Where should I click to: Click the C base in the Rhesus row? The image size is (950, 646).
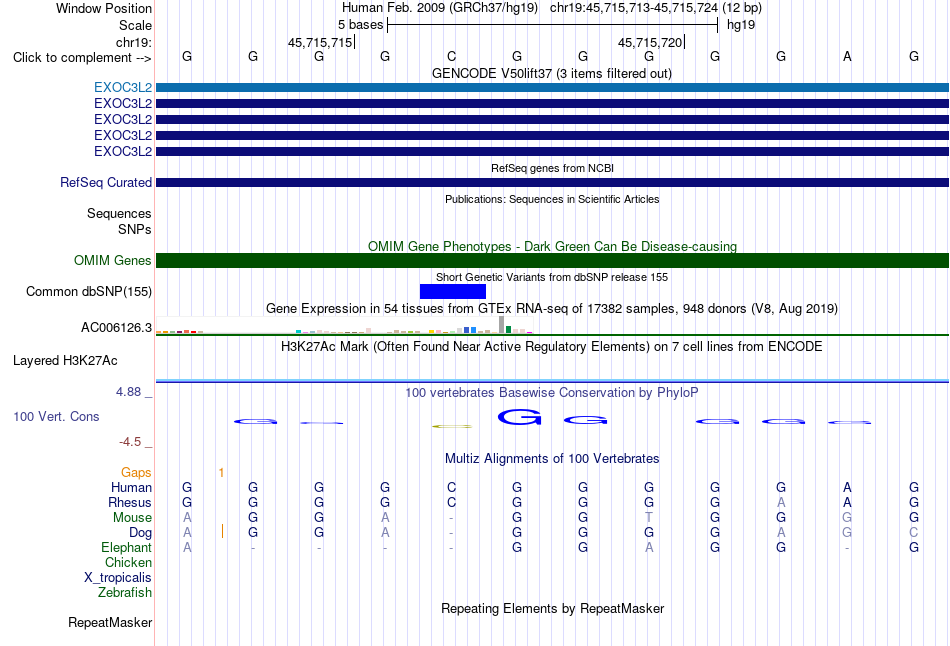[x=451, y=502]
